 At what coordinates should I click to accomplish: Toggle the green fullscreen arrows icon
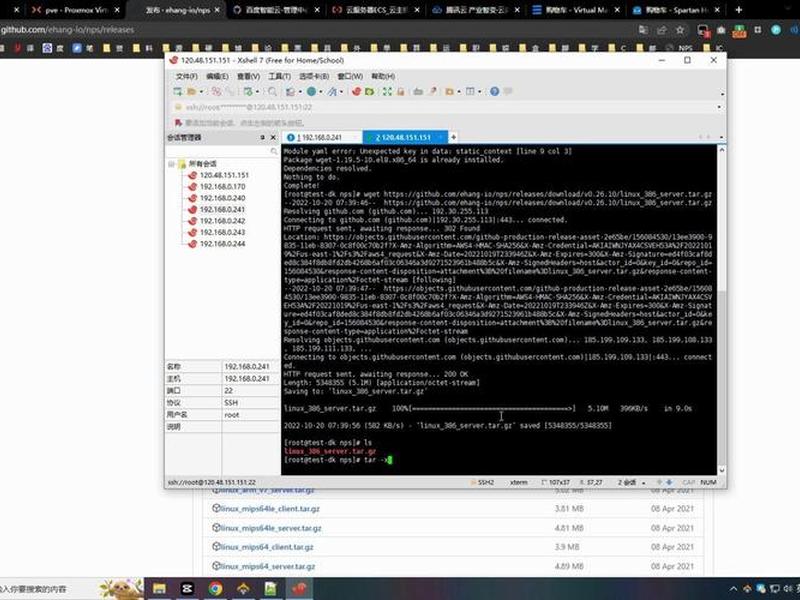point(387,91)
